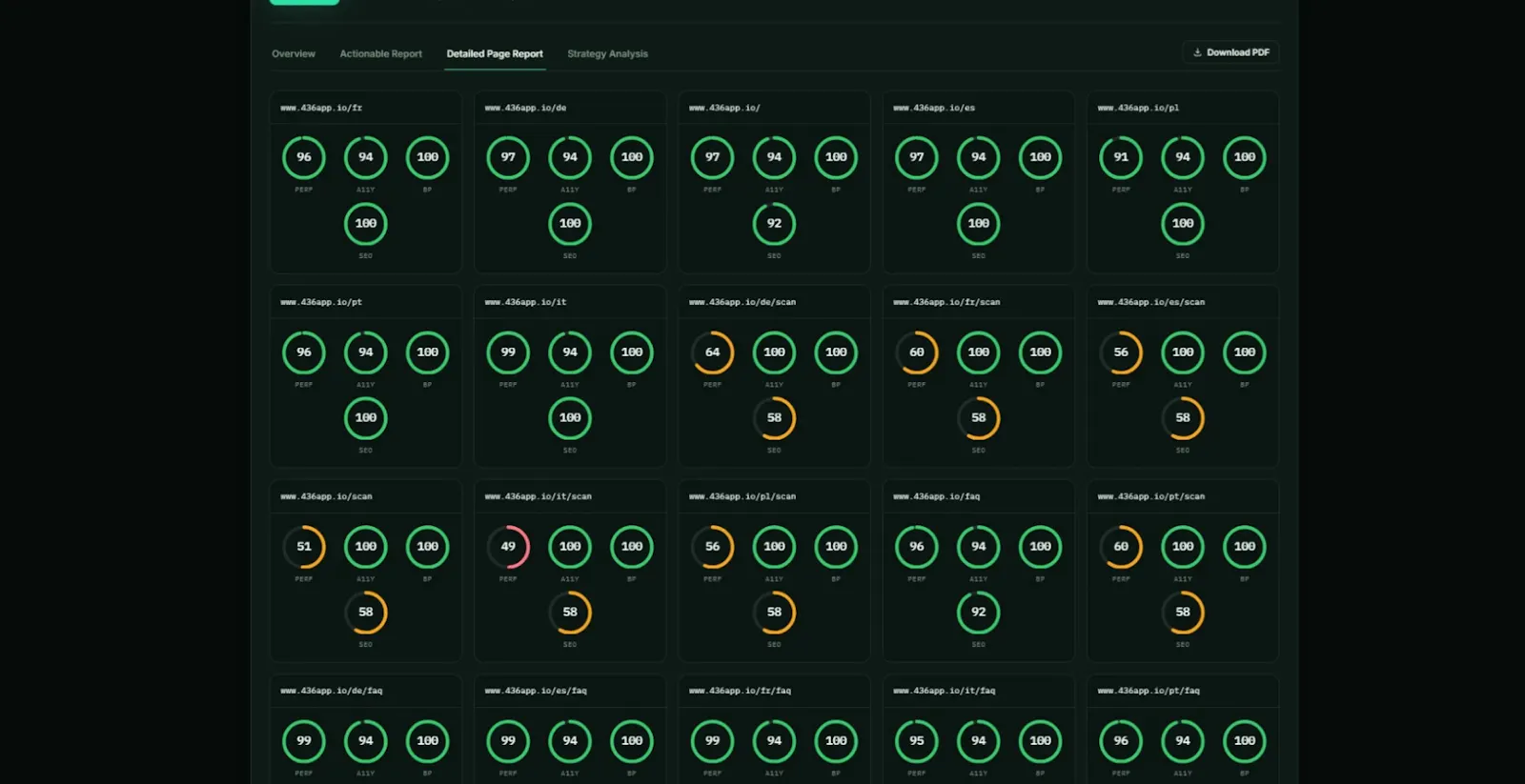Select the Detailed Page Report tab
The height and width of the screenshot is (784, 1525).
pyautogui.click(x=495, y=53)
